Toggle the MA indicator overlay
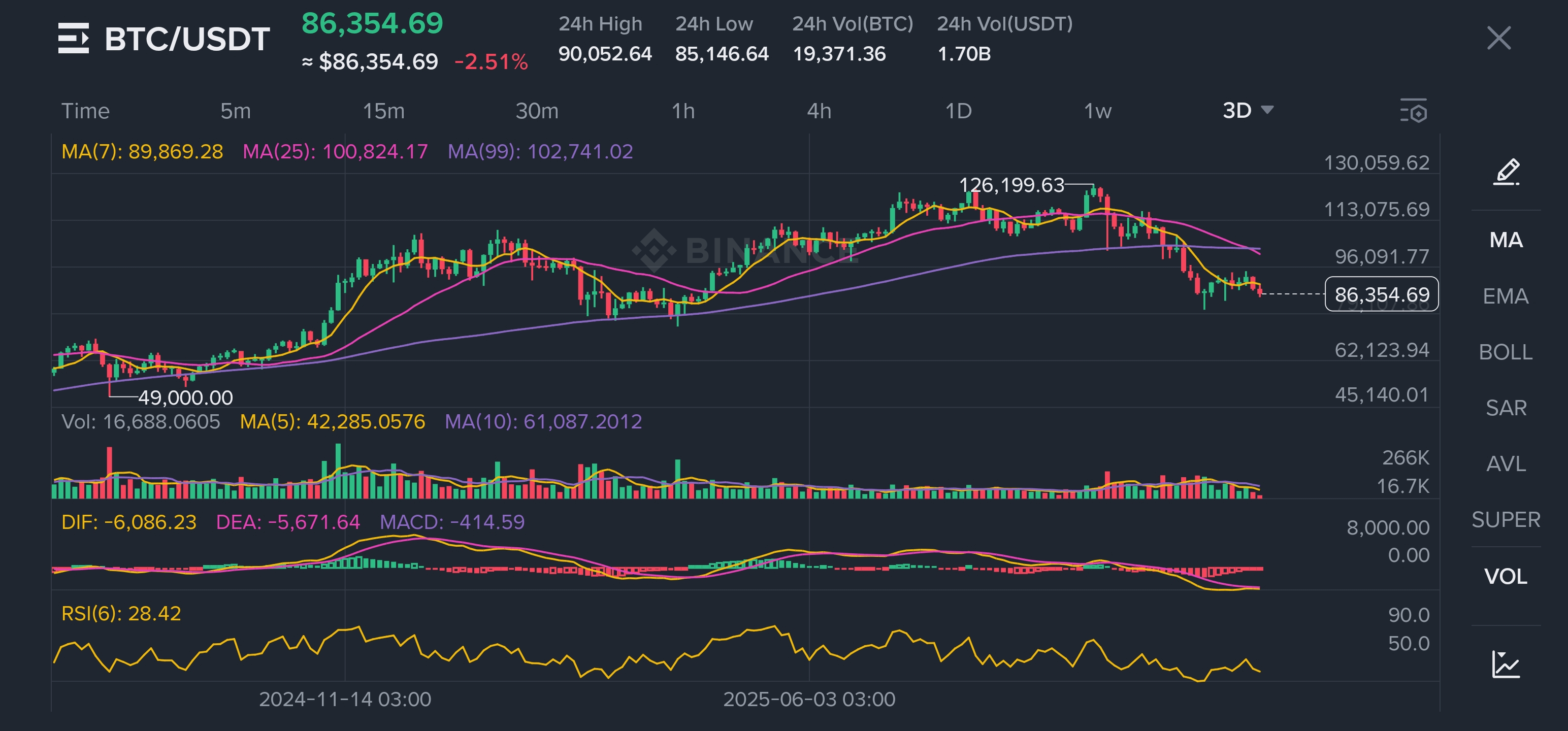Viewport: 1568px width, 731px height. point(1506,240)
